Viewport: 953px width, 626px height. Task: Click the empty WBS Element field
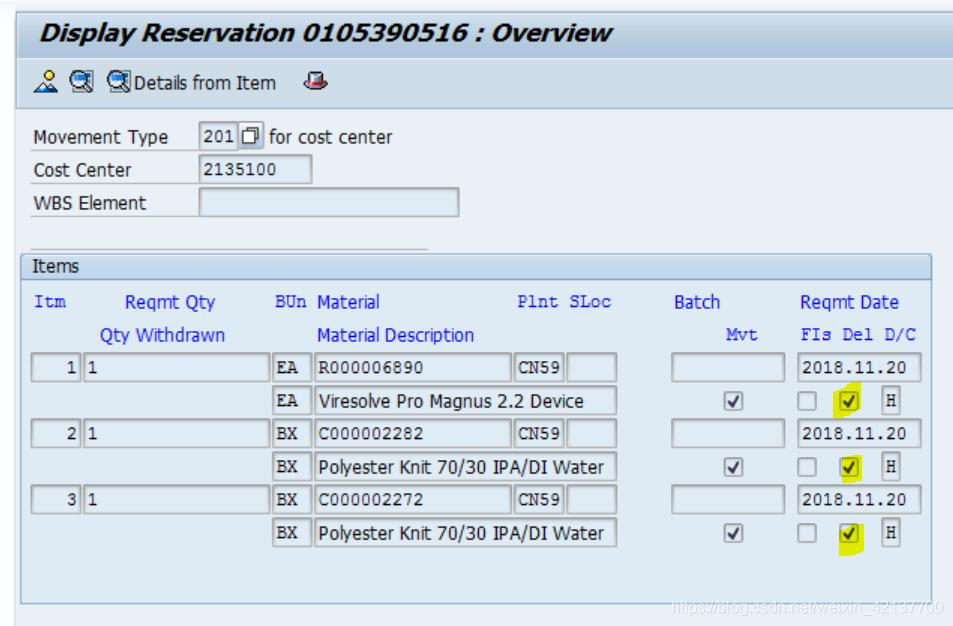[329, 202]
